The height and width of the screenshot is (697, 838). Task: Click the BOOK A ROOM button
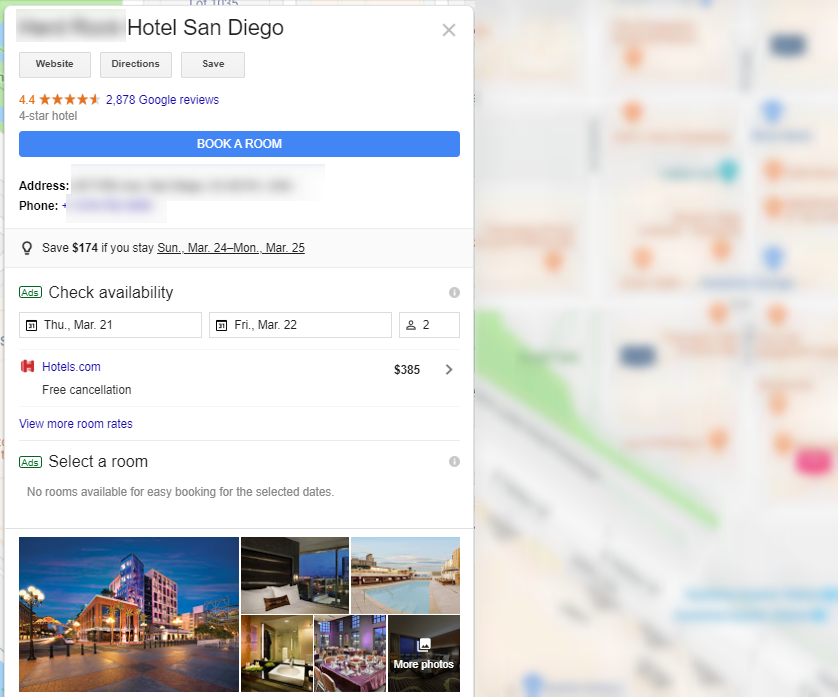pos(239,144)
